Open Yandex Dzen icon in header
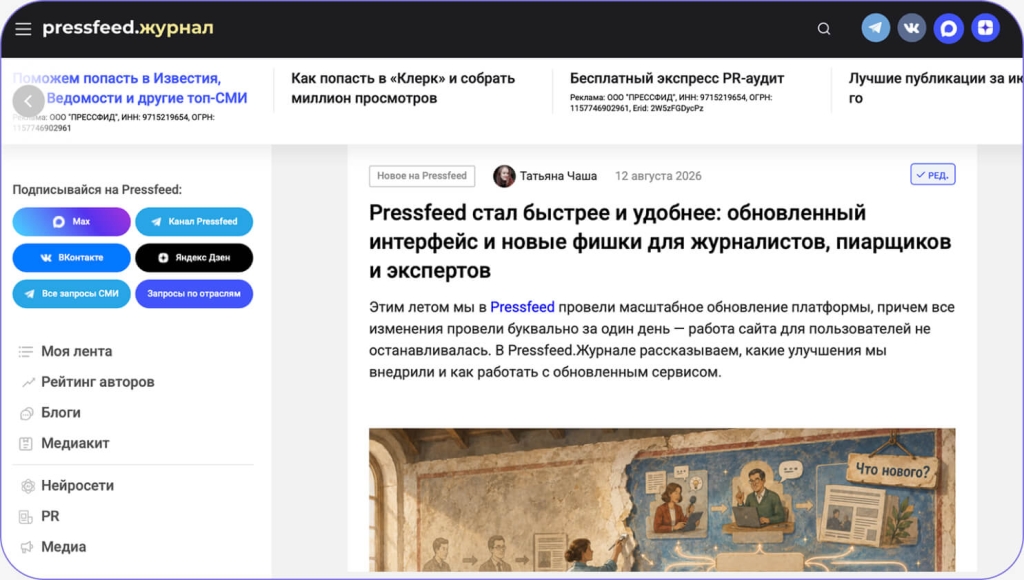 click(985, 28)
